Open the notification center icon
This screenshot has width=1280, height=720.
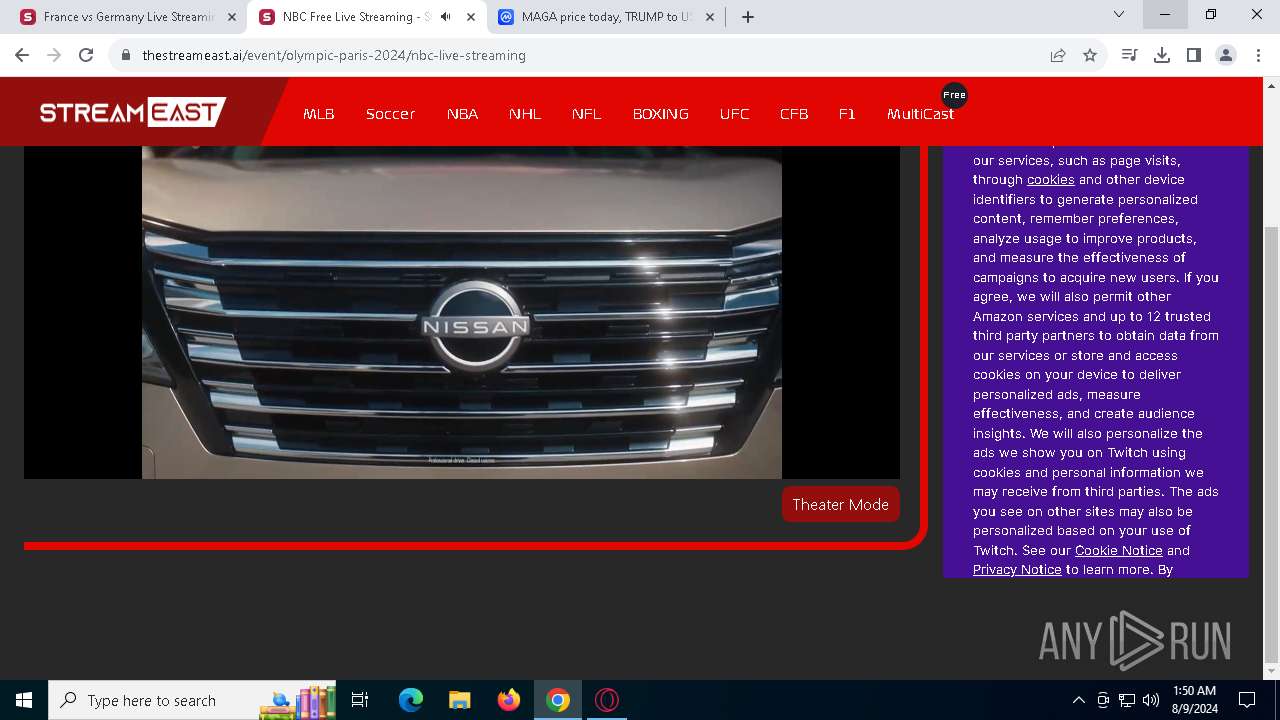[1247, 700]
